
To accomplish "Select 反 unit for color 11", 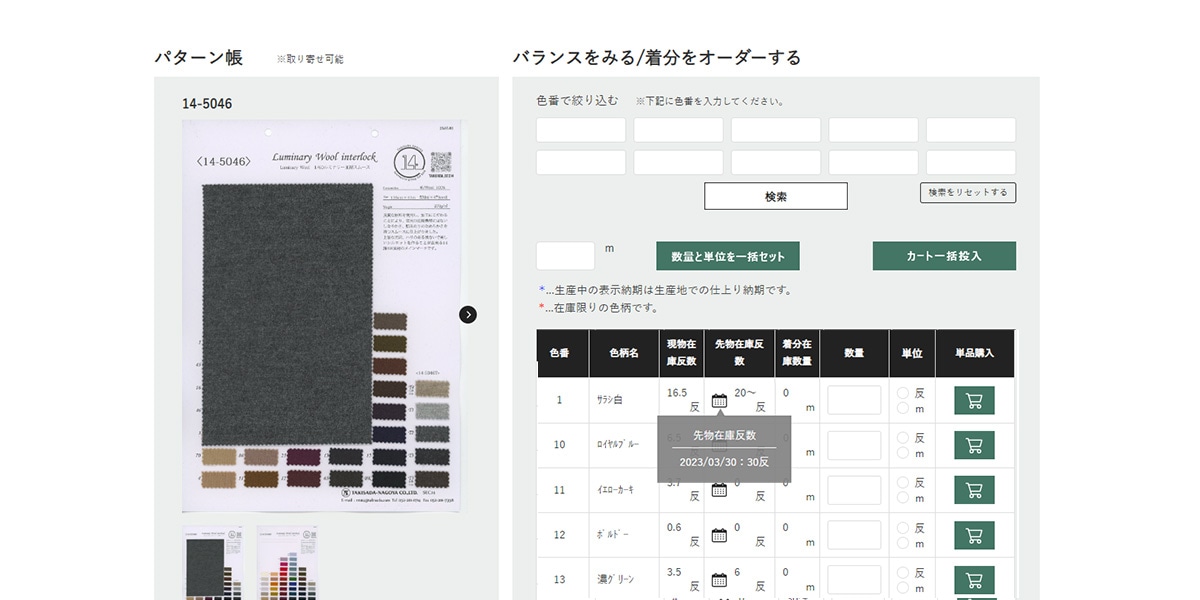I will (x=903, y=483).
